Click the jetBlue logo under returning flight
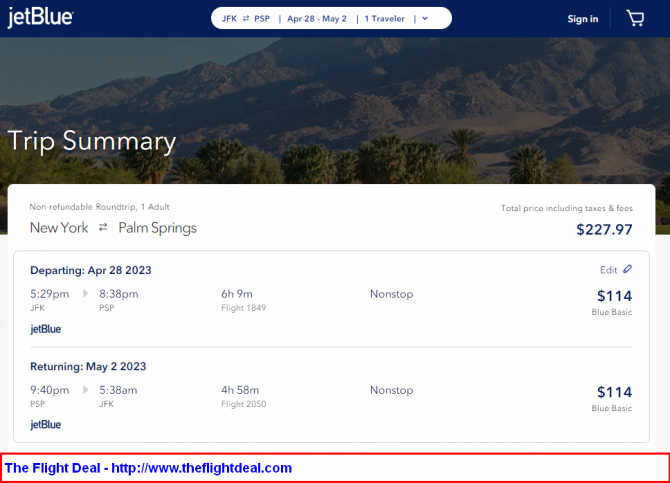The image size is (670, 483). coord(46,424)
